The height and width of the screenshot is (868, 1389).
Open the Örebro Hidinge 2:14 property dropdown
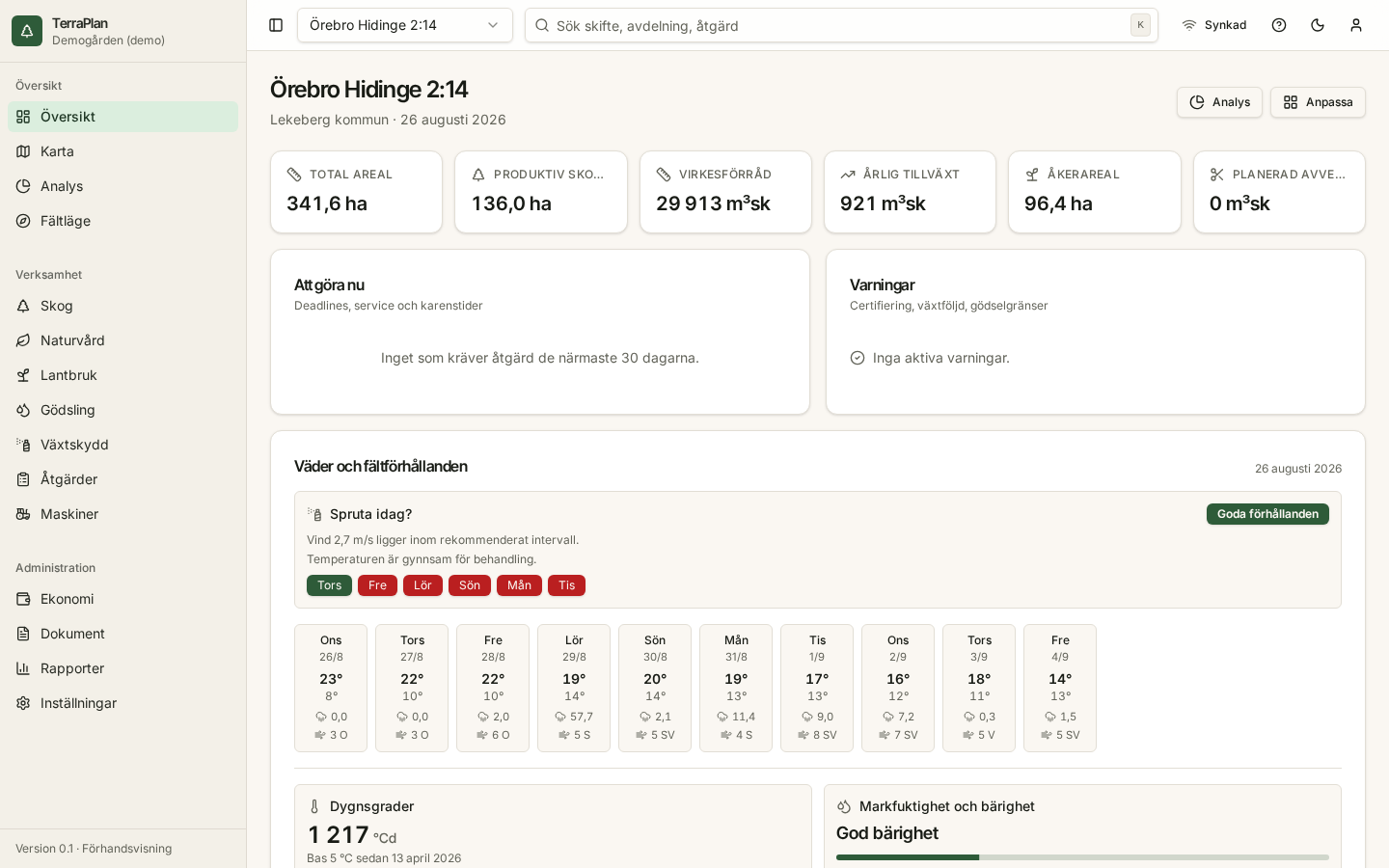tap(405, 25)
